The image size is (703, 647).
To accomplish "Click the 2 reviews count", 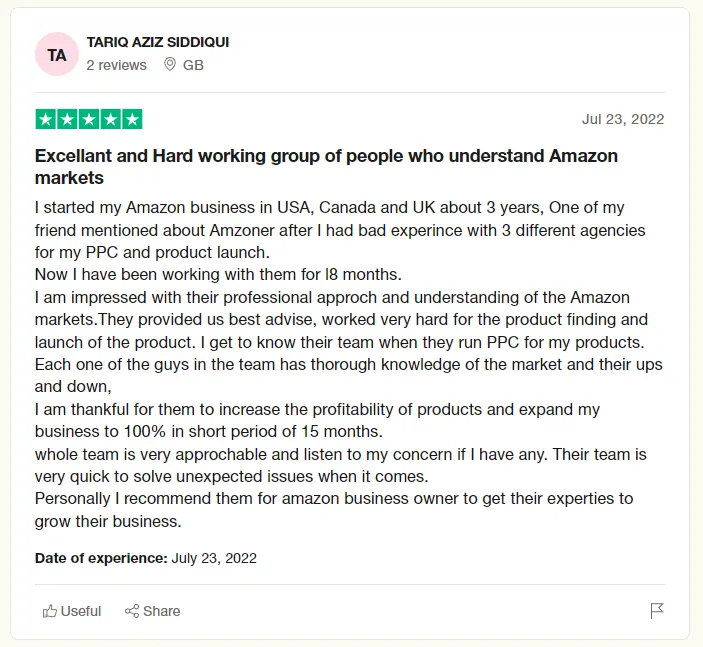I will [117, 65].
